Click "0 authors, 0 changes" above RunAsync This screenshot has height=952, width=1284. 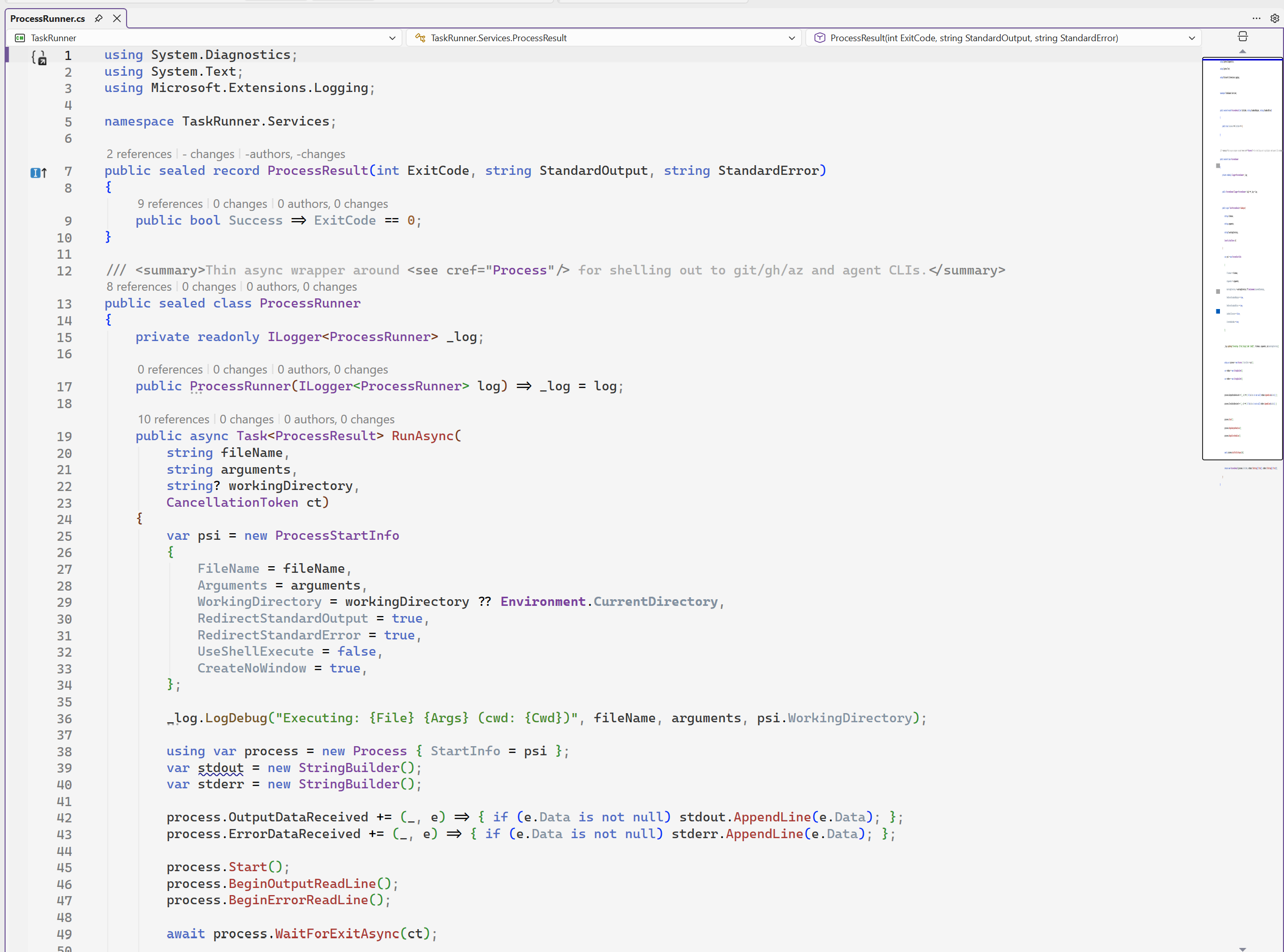tap(340, 419)
